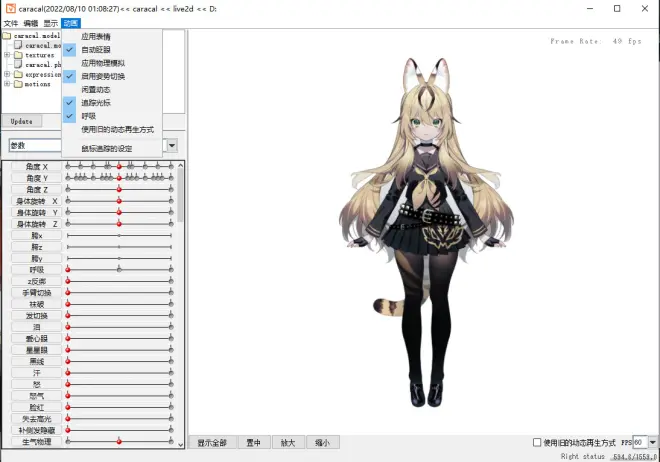Image resolution: width=660 pixels, height=462 pixels.
Task: Click the 黑线 slider track
Action: pyautogui.click(x=119, y=361)
